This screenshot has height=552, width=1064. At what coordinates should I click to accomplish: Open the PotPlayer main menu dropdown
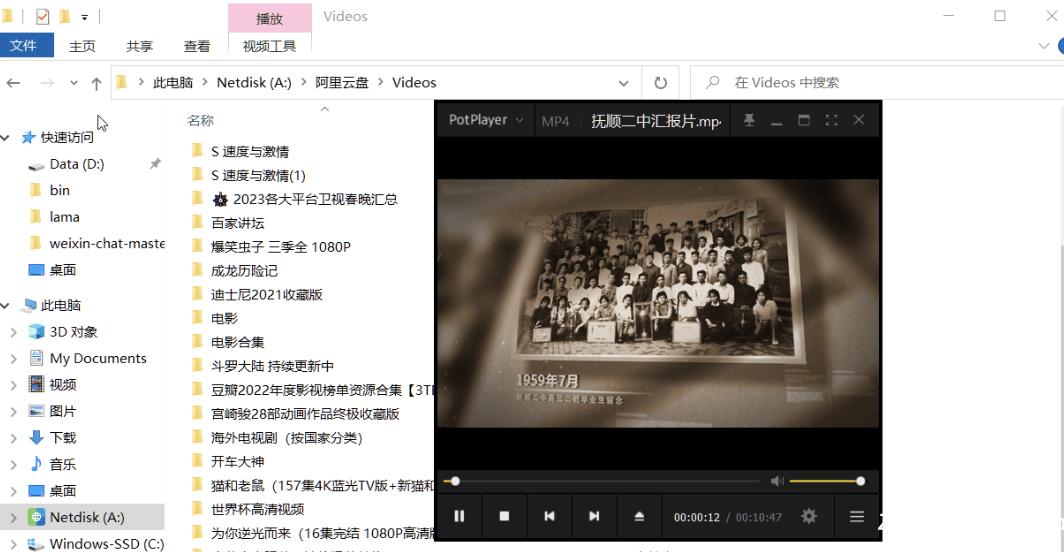(x=486, y=120)
